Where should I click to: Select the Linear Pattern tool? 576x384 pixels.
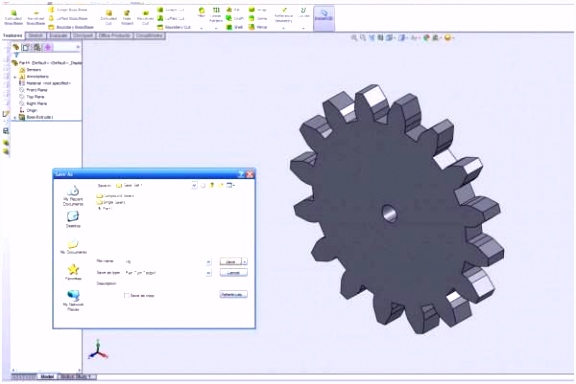pos(216,15)
